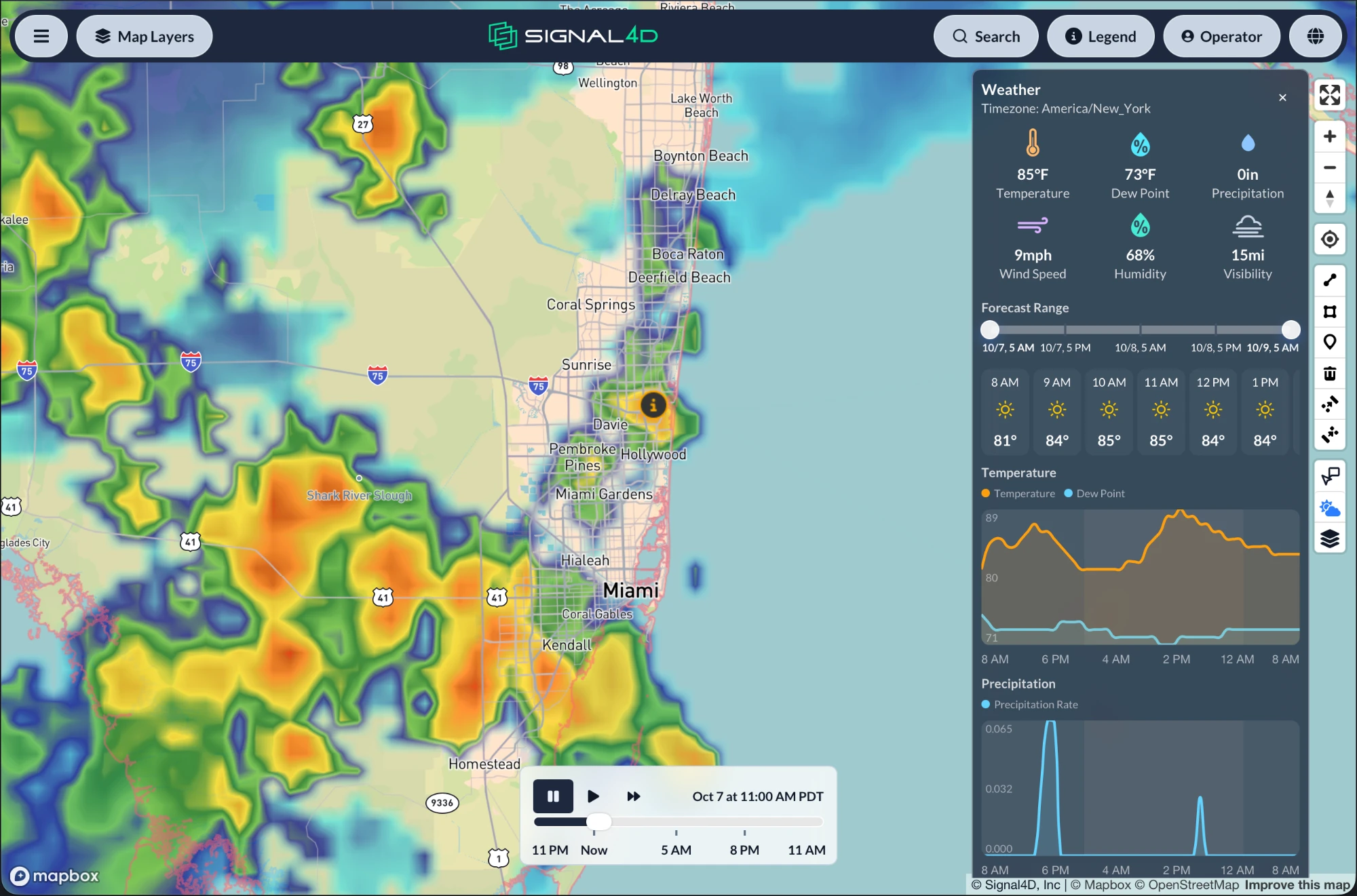Click the uncombine features tool
1357x896 pixels.
coord(1330,435)
